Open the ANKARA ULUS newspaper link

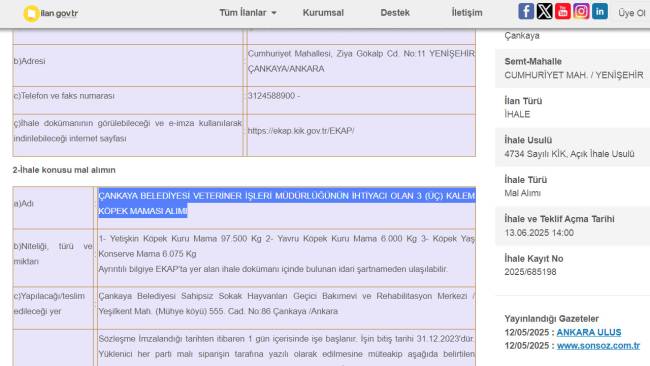tap(589, 332)
